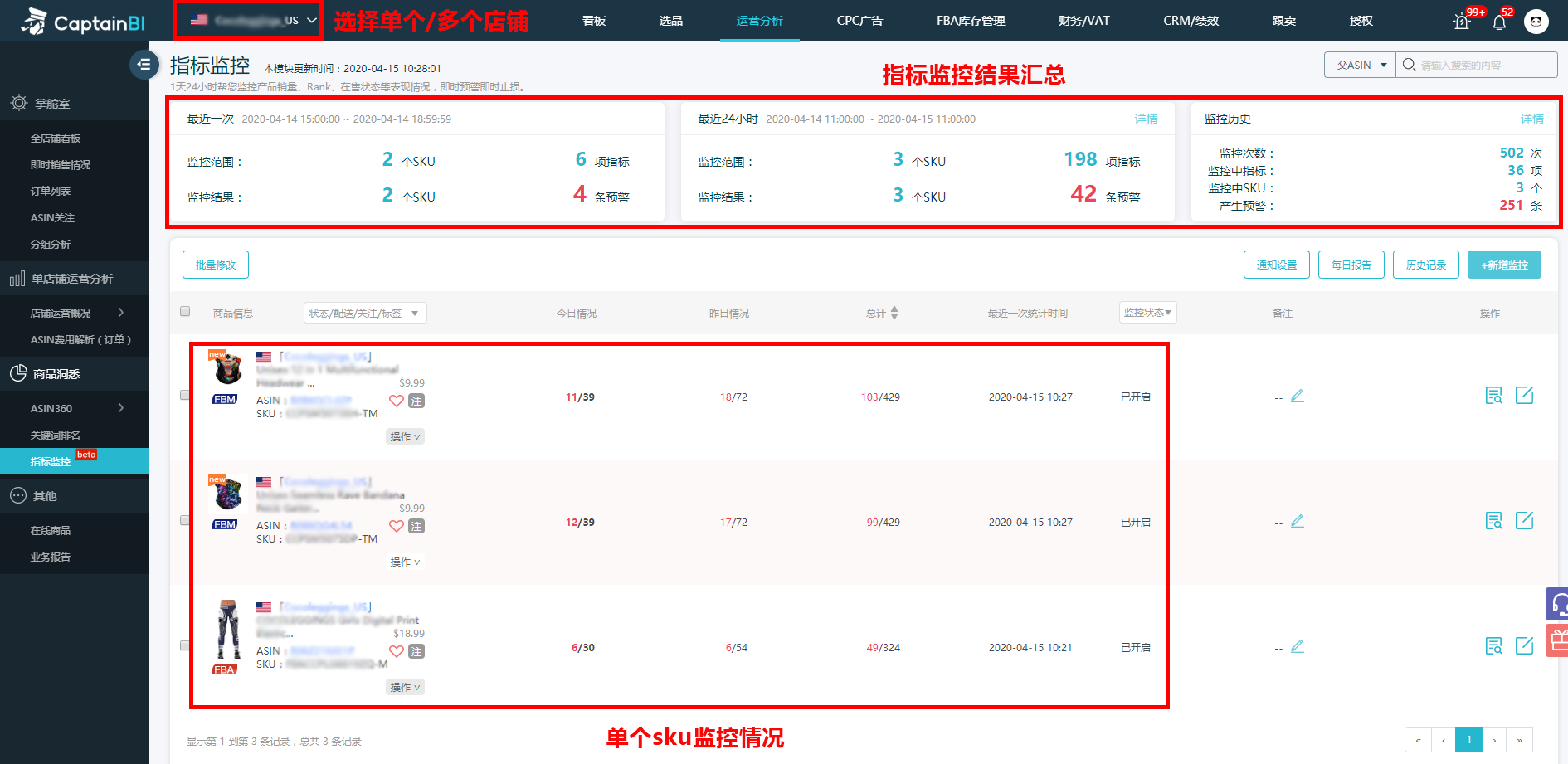Open the notification bell icon
The height and width of the screenshot is (764, 1568).
(1499, 22)
